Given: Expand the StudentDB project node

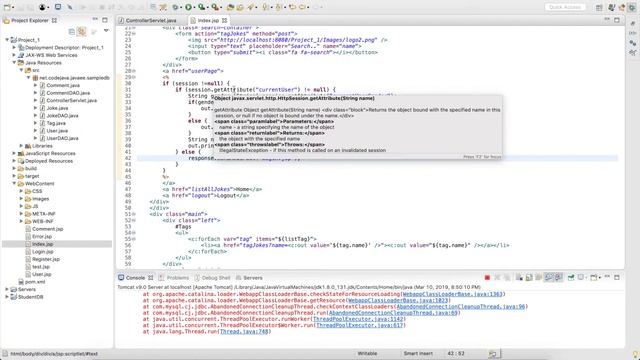Looking at the screenshot, I should (x=7, y=297).
